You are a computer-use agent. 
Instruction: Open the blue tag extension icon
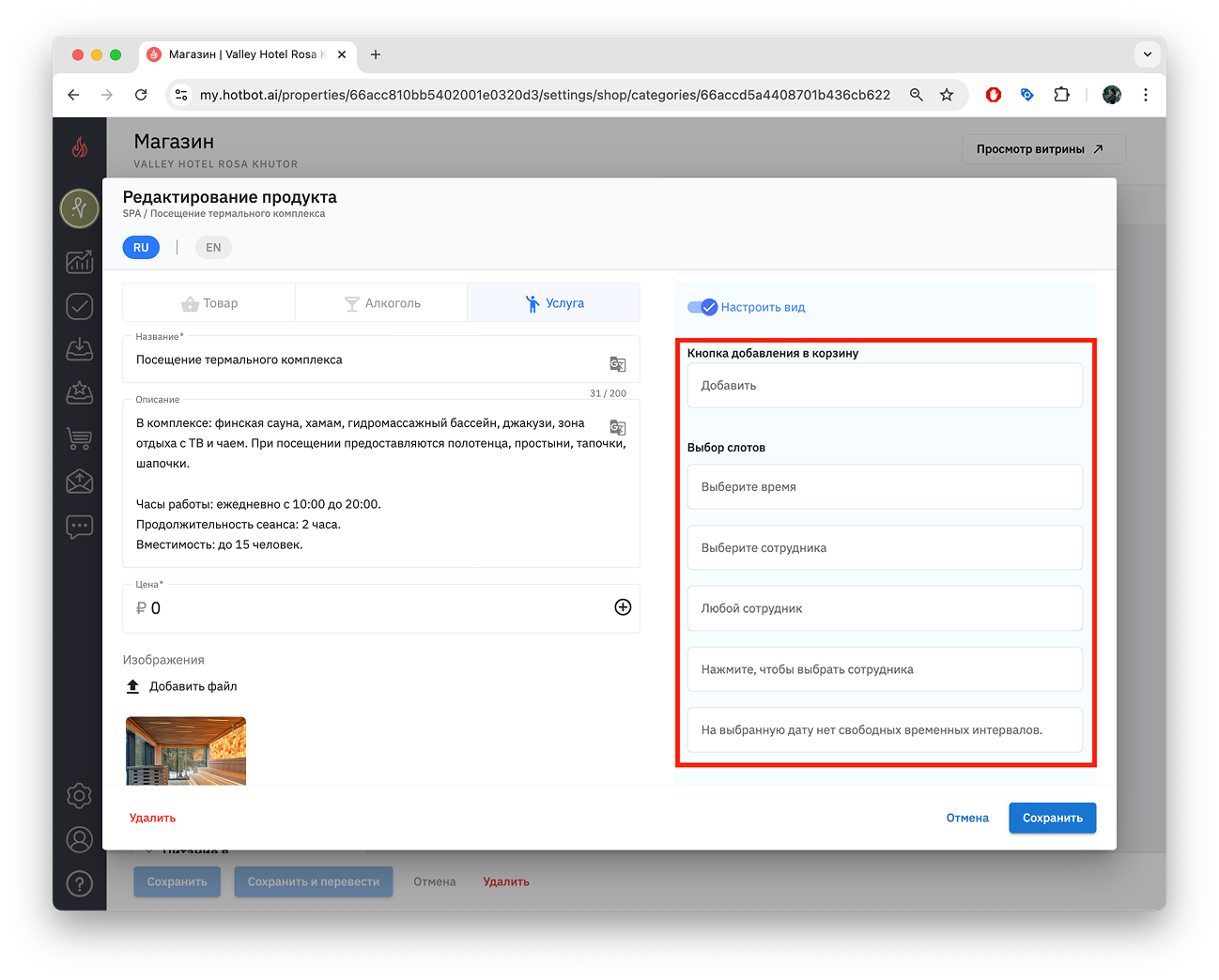coord(1027,95)
